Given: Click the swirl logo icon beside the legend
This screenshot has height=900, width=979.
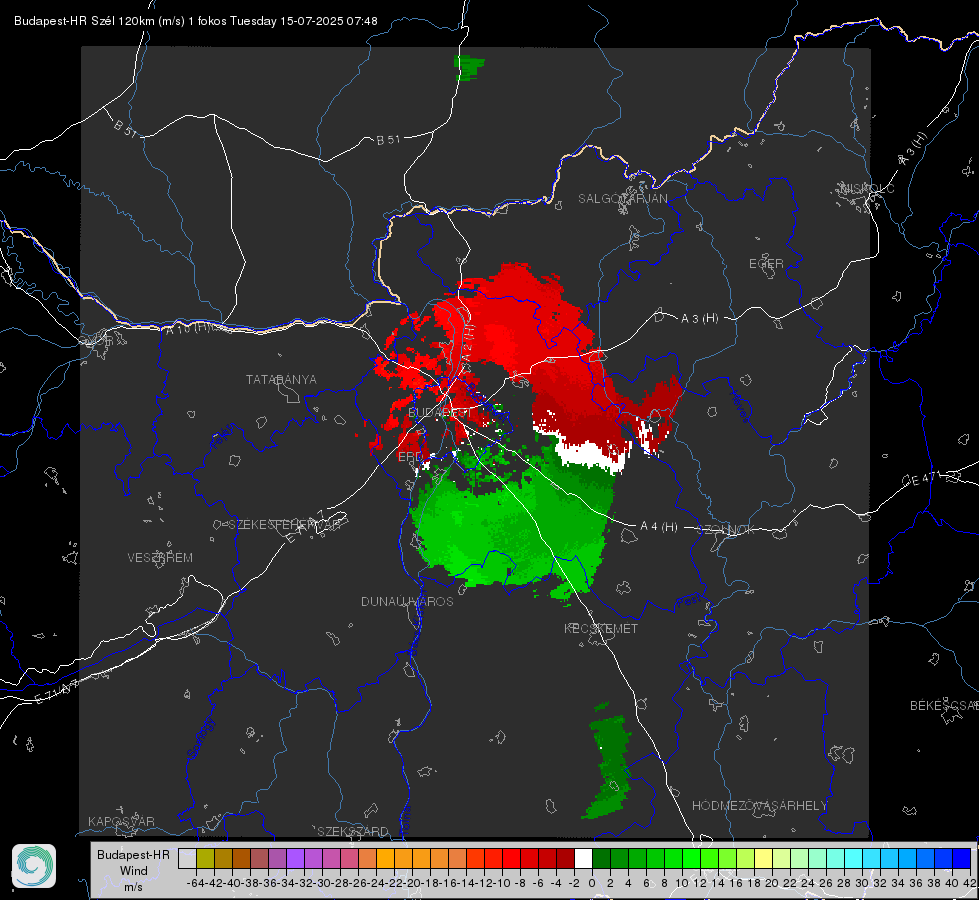Looking at the screenshot, I should tap(34, 866).
